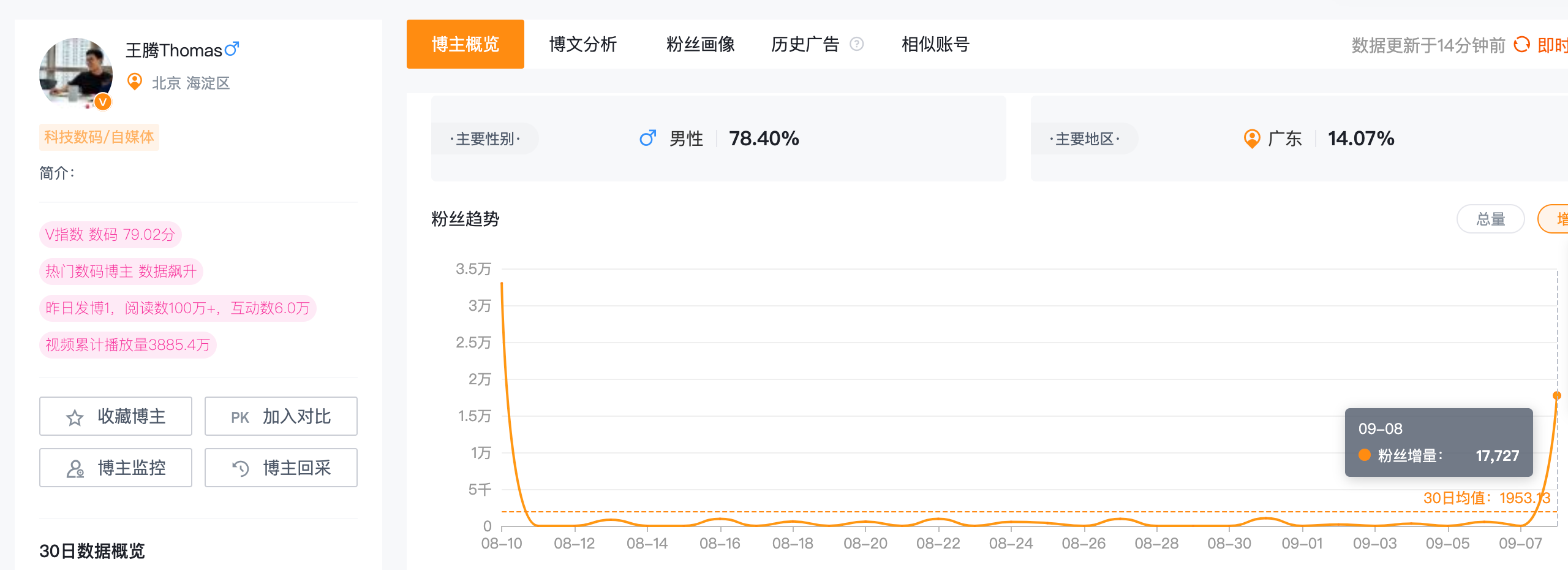Image resolution: width=1568 pixels, height=570 pixels.
Task: Click the location pin beside 广东
Action: click(x=1251, y=139)
